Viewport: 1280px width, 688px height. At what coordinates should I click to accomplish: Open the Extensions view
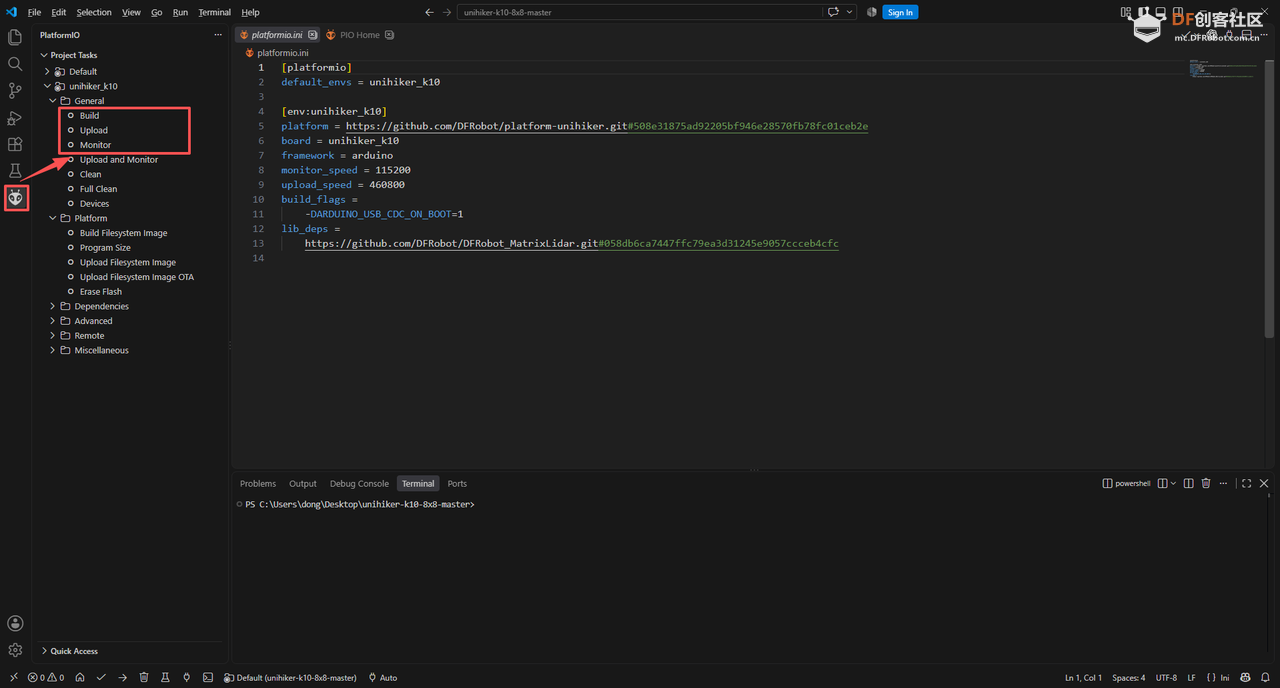[x=15, y=145]
